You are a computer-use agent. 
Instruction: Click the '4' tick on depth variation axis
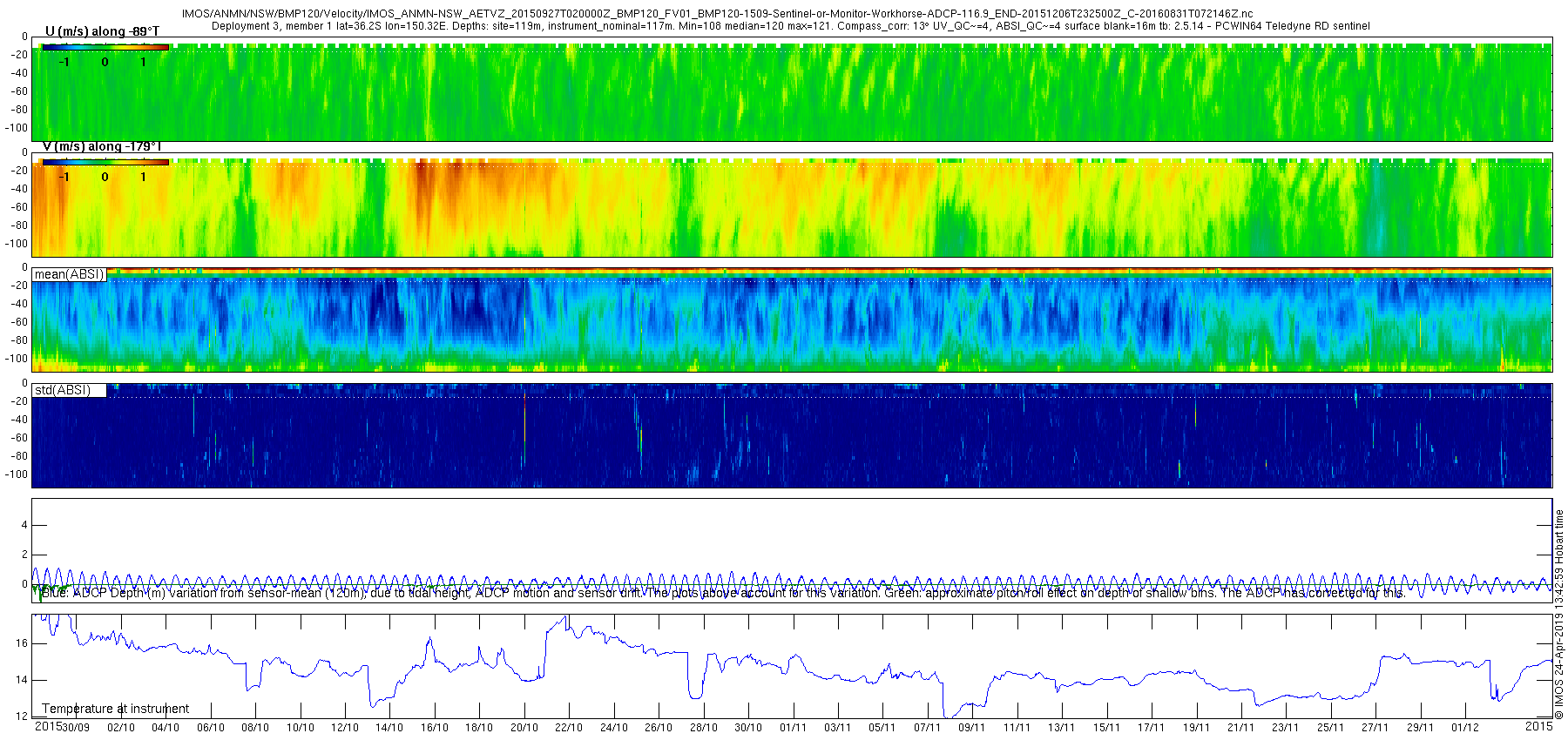pos(24,525)
